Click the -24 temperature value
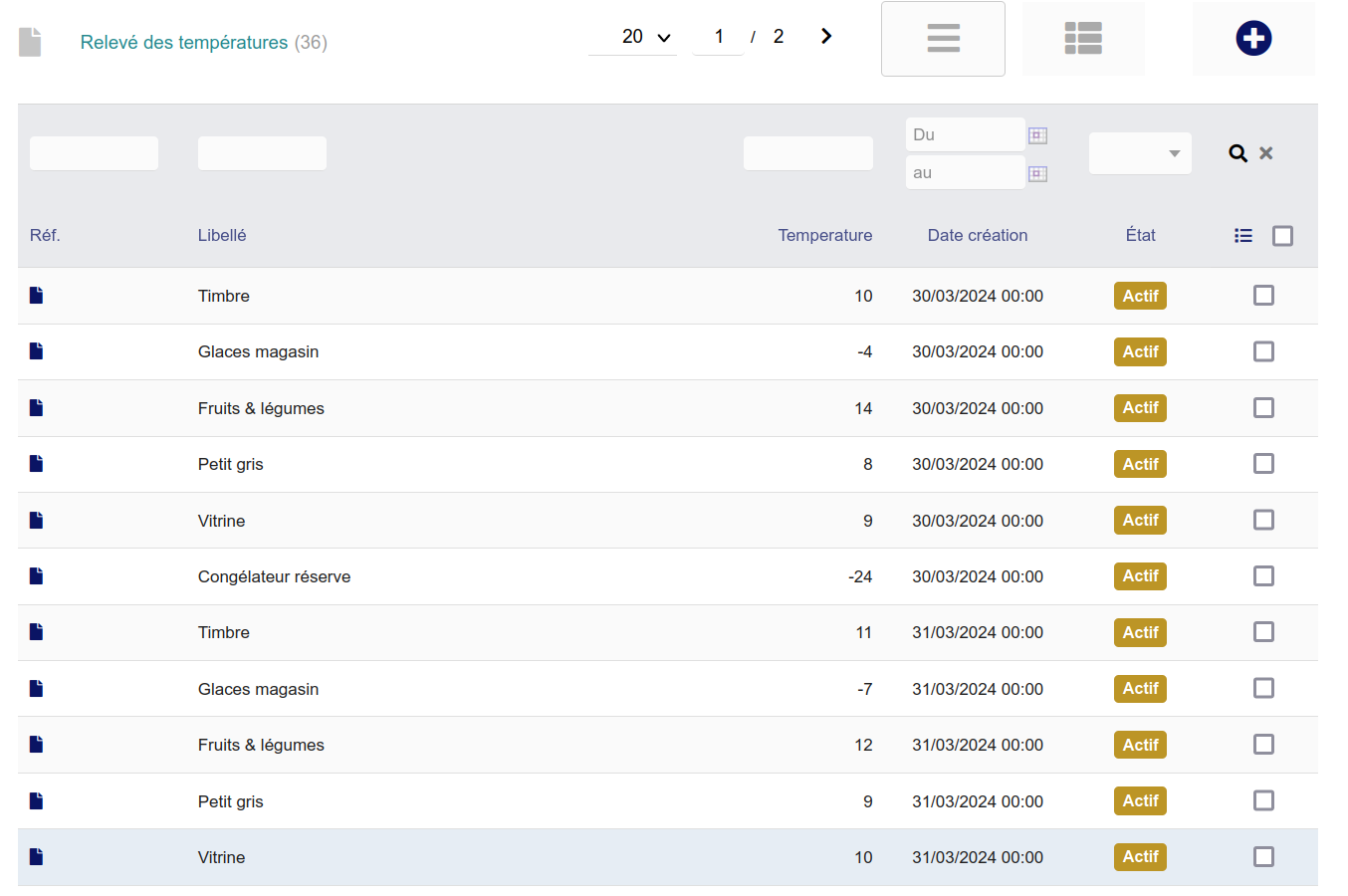The width and height of the screenshot is (1348, 896). click(860, 576)
